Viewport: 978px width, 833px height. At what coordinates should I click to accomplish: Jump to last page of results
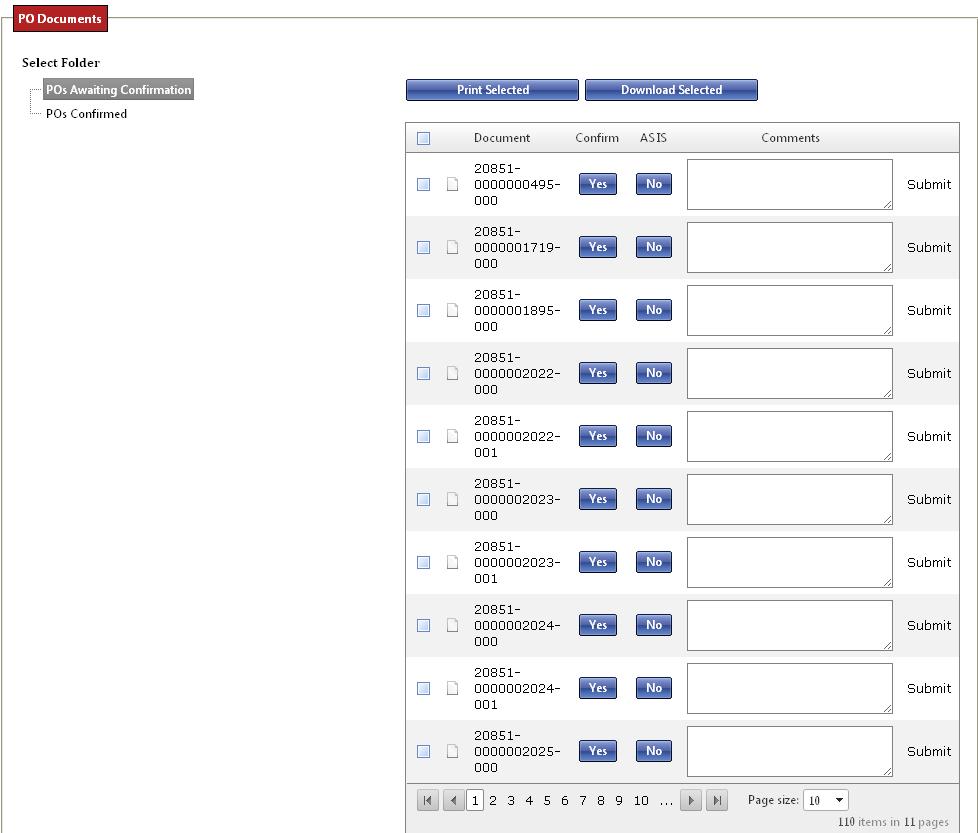click(x=717, y=800)
